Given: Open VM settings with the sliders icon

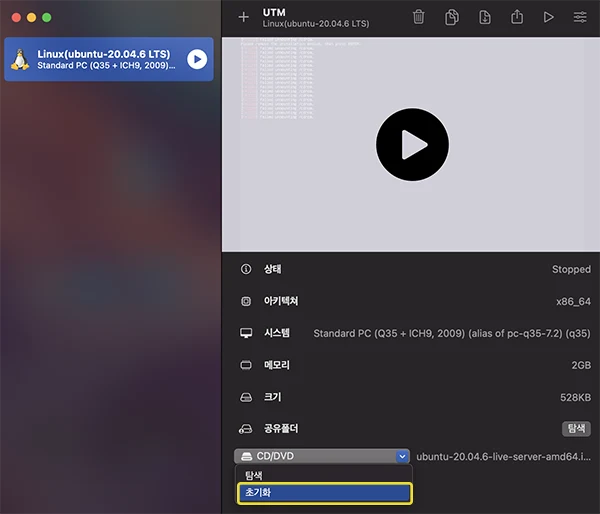Looking at the screenshot, I should click(580, 17).
